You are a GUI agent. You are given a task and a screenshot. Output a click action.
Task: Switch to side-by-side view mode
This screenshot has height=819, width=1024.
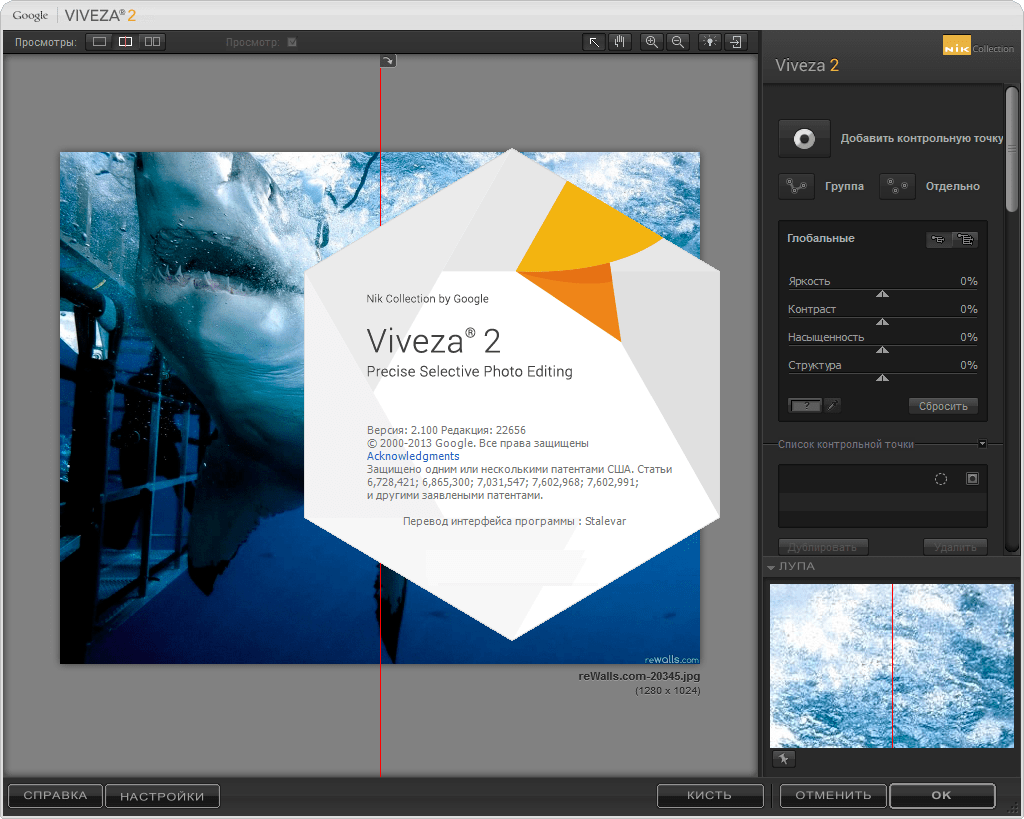click(x=152, y=42)
